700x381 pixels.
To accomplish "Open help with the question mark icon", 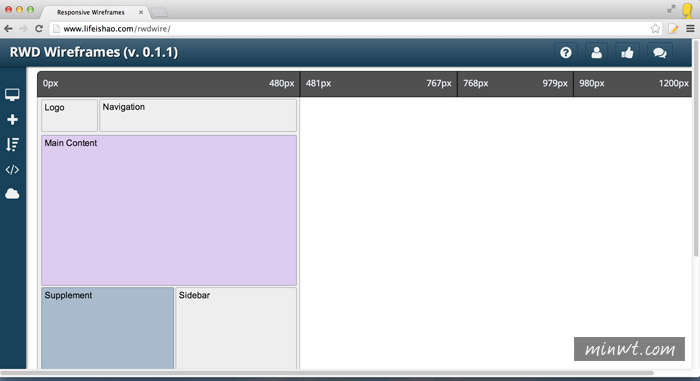I will pyautogui.click(x=566, y=53).
